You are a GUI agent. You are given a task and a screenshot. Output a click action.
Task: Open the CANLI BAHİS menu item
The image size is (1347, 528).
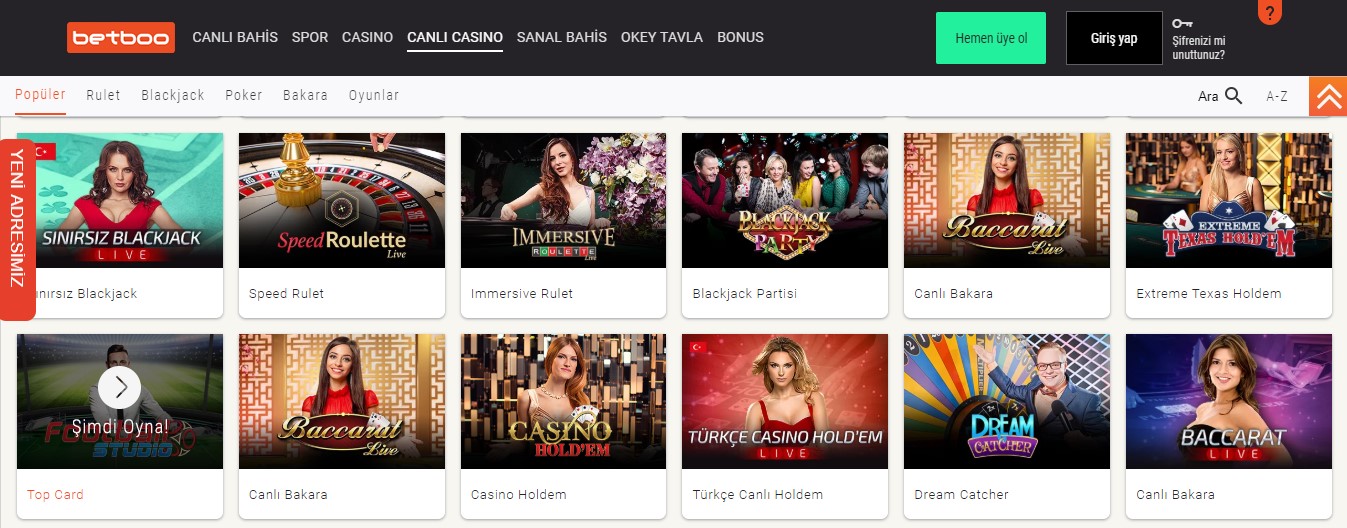235,37
